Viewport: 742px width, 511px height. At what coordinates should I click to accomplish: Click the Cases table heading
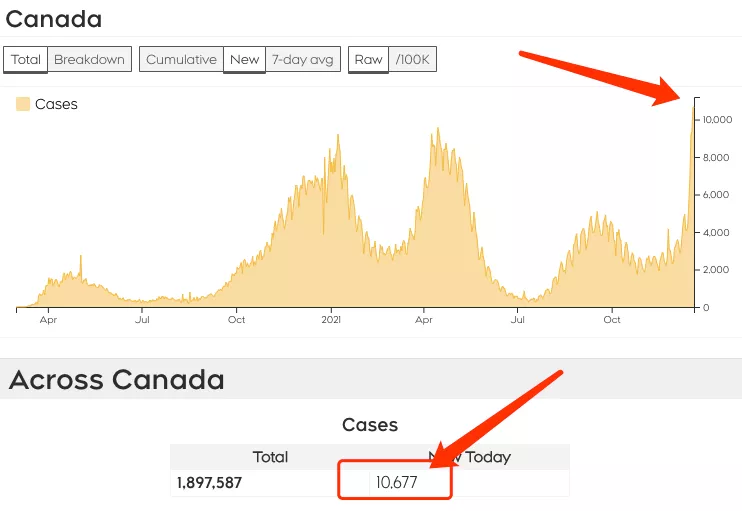pyautogui.click(x=370, y=425)
